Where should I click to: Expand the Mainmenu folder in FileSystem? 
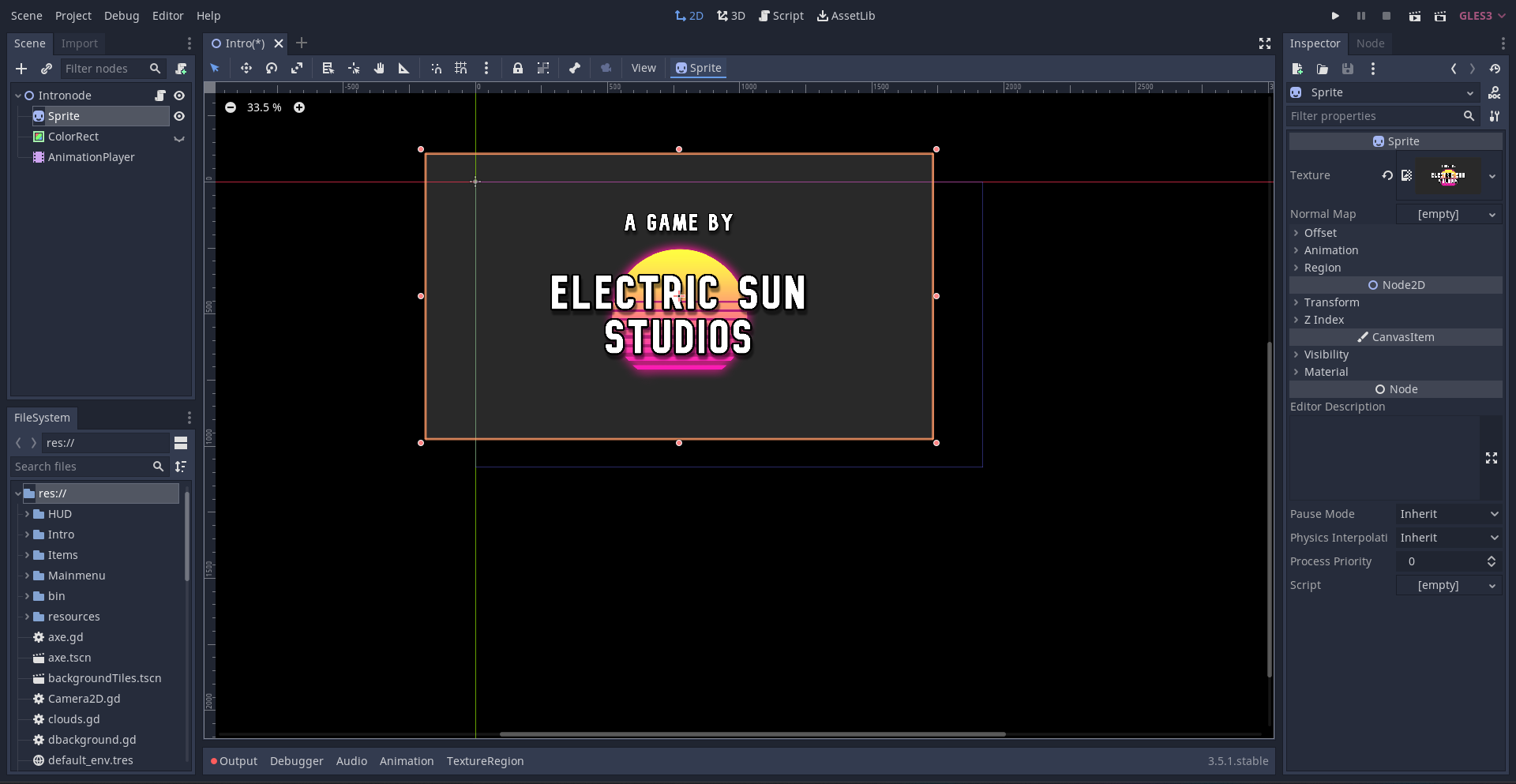[x=27, y=576]
